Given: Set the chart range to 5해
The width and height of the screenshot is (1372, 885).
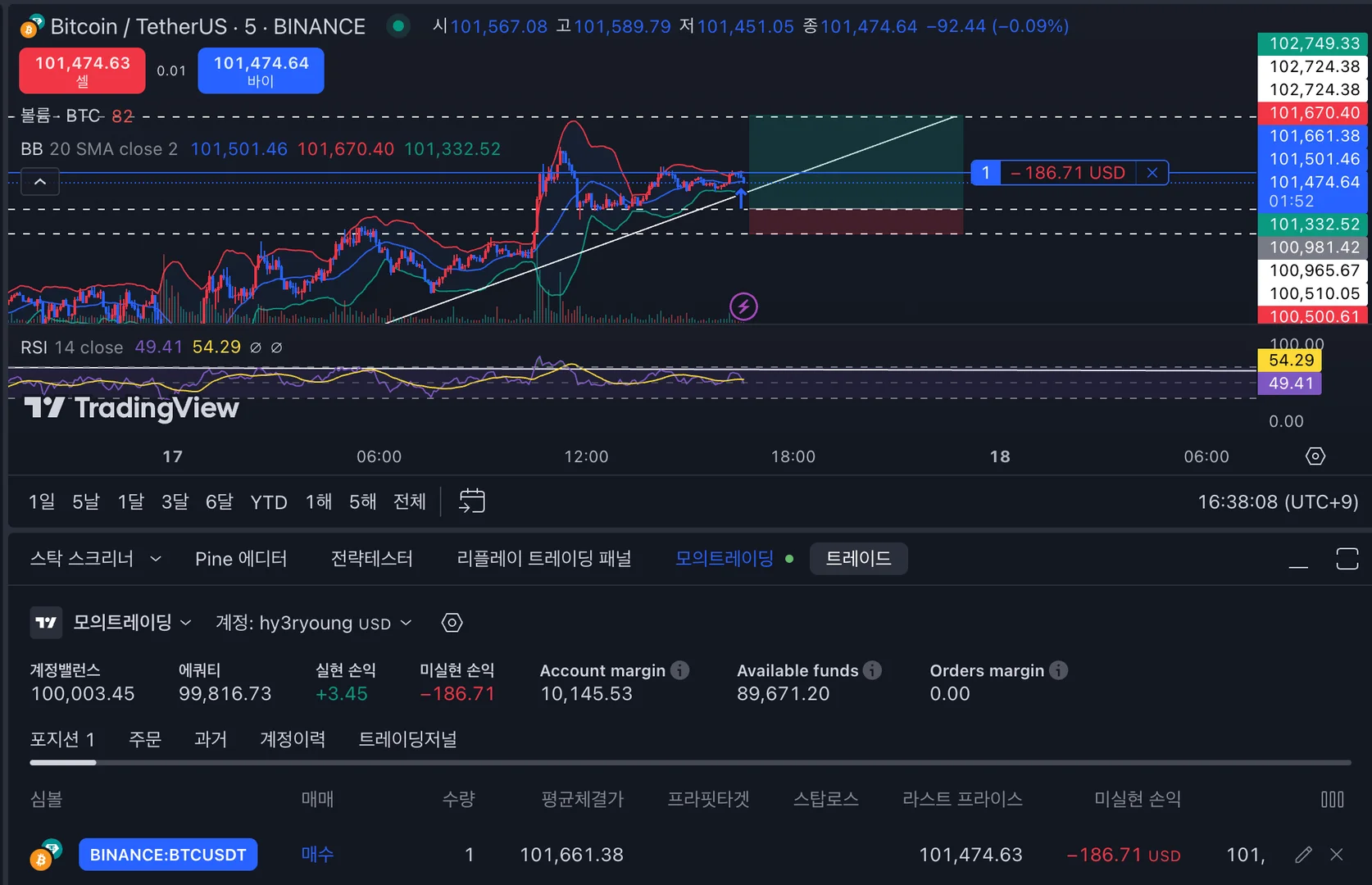Looking at the screenshot, I should pos(362,501).
